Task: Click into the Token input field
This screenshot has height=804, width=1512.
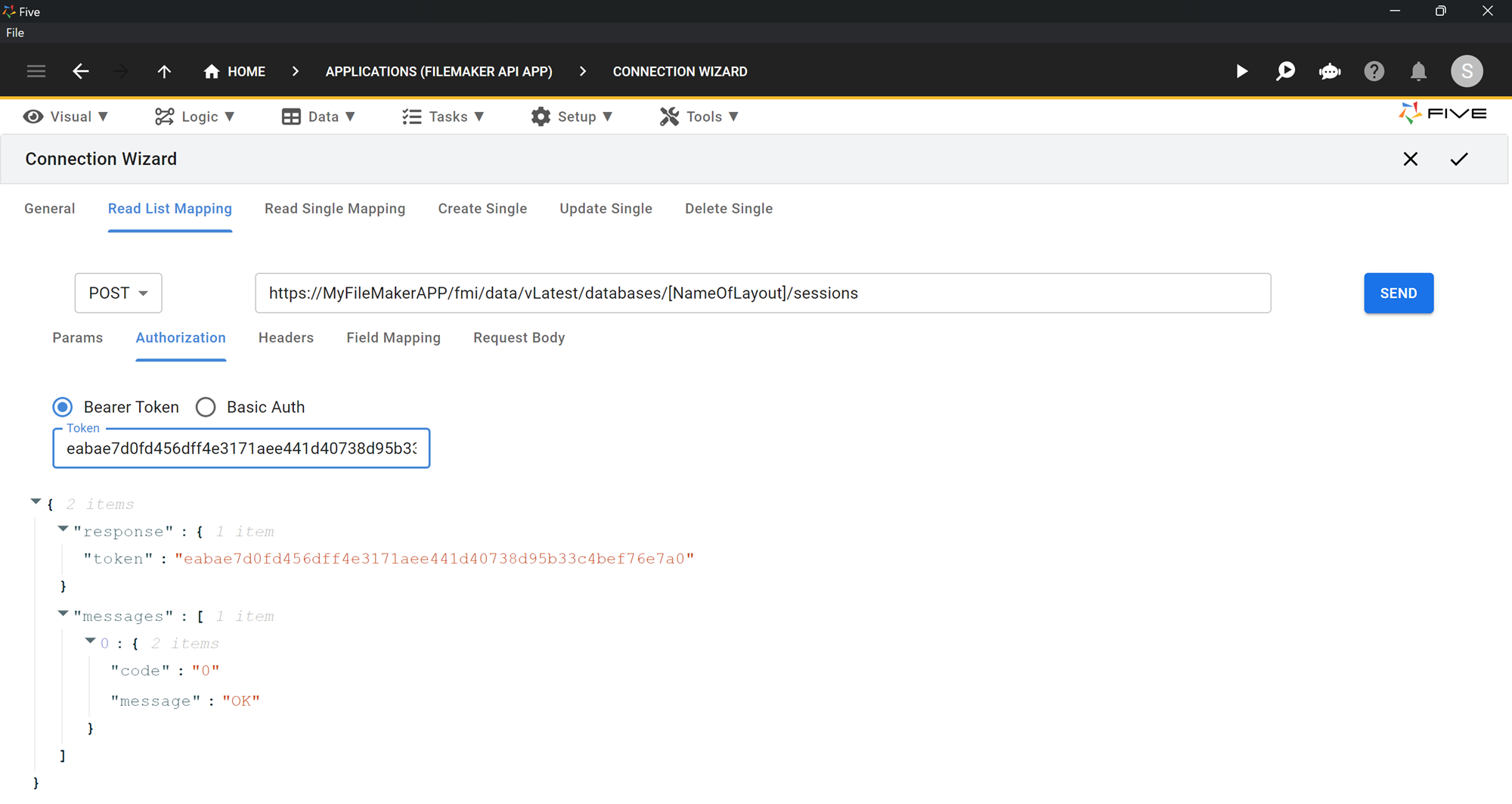Action: (240, 449)
